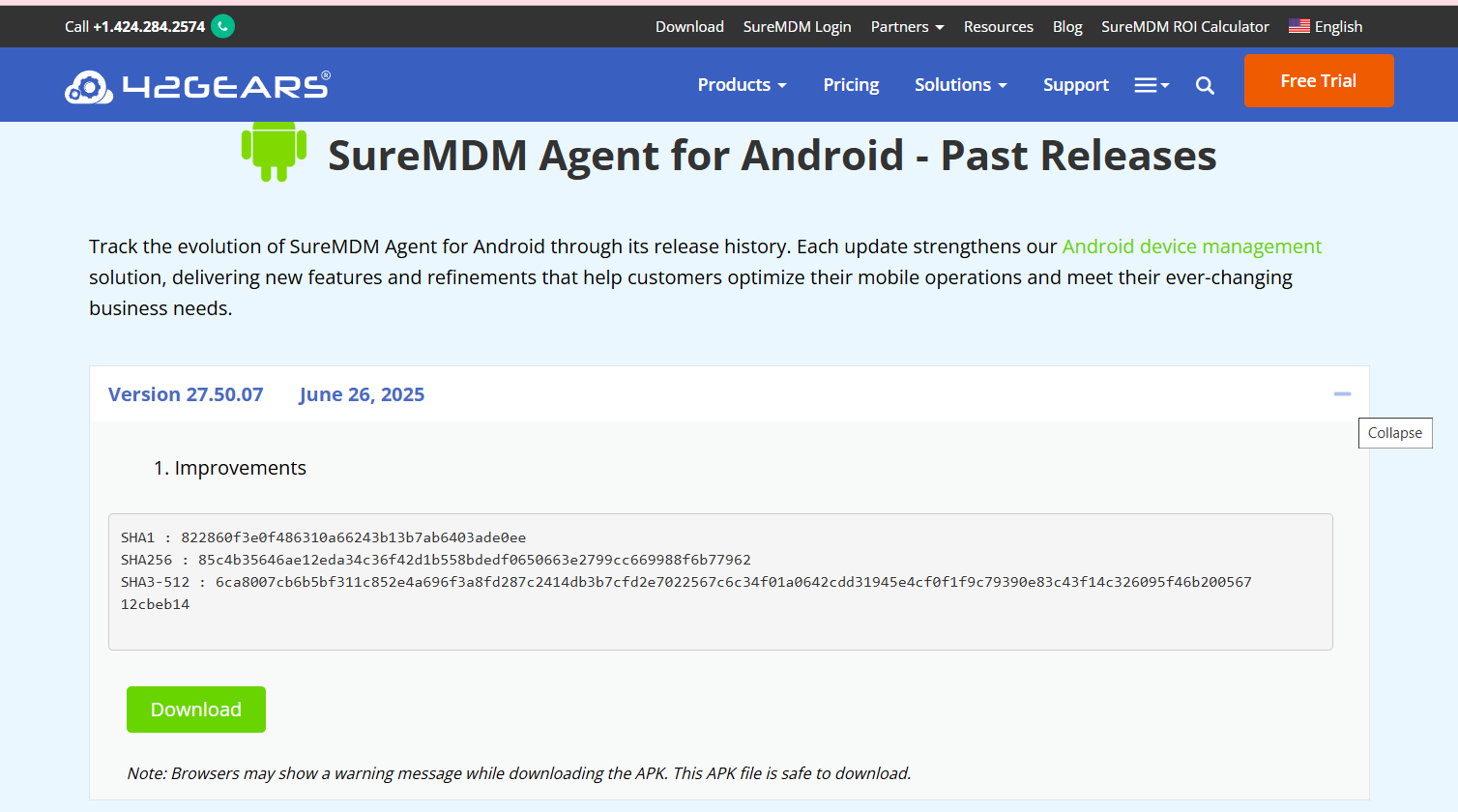The image size is (1458, 812).
Task: Click the browser warning note text
Action: pyautogui.click(x=519, y=773)
